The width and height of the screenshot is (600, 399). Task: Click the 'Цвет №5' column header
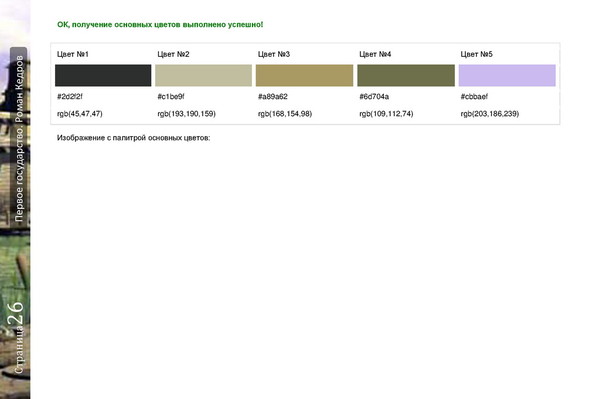(476, 54)
